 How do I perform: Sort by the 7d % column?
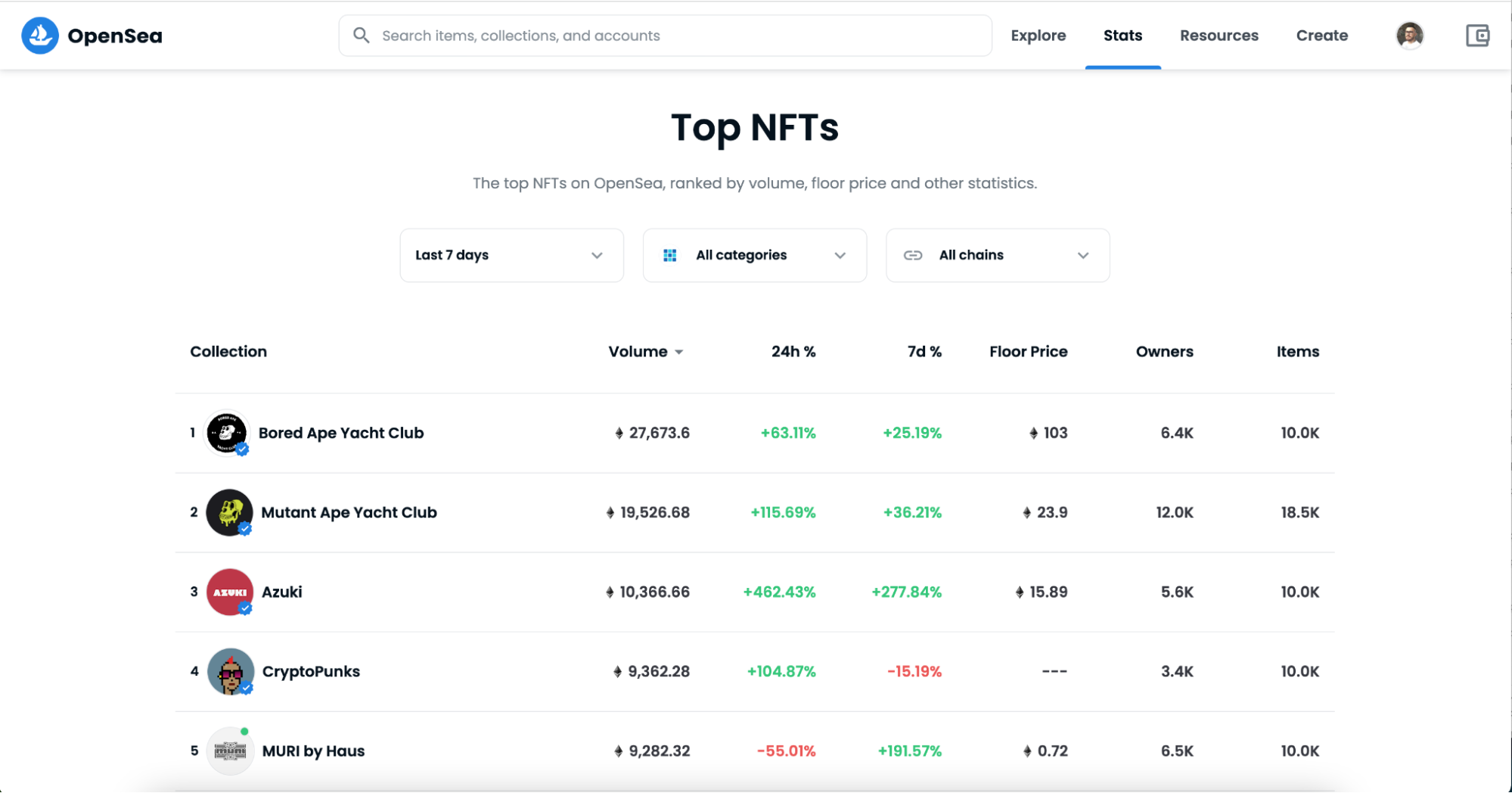[924, 352]
